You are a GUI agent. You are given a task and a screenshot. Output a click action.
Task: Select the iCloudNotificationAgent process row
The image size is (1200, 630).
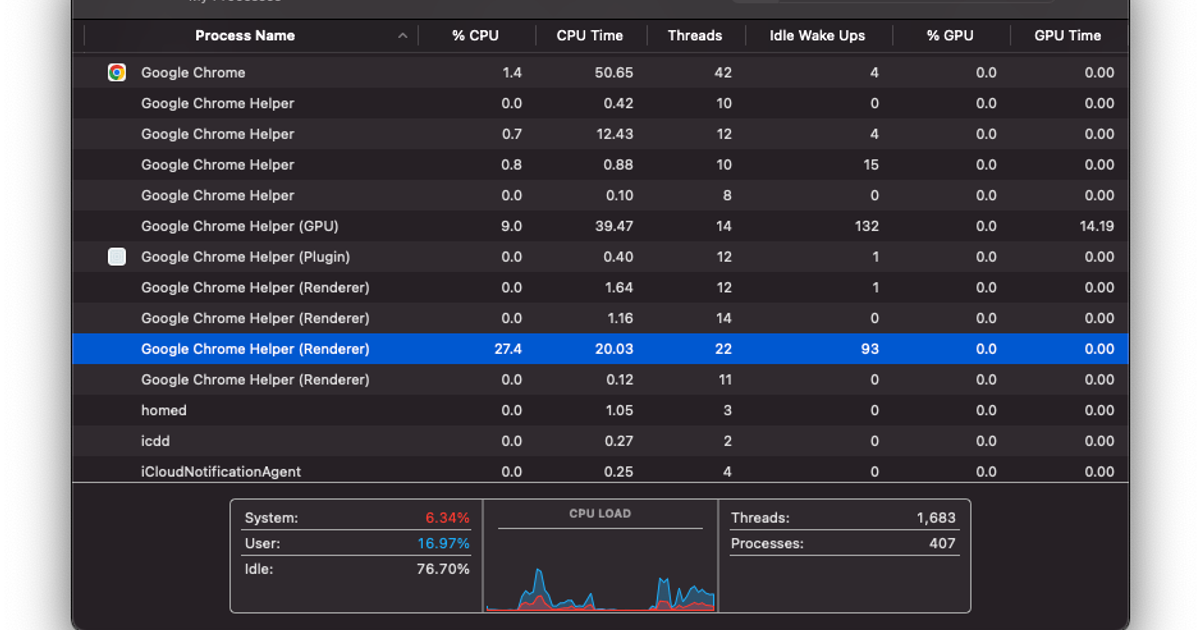(x=300, y=471)
